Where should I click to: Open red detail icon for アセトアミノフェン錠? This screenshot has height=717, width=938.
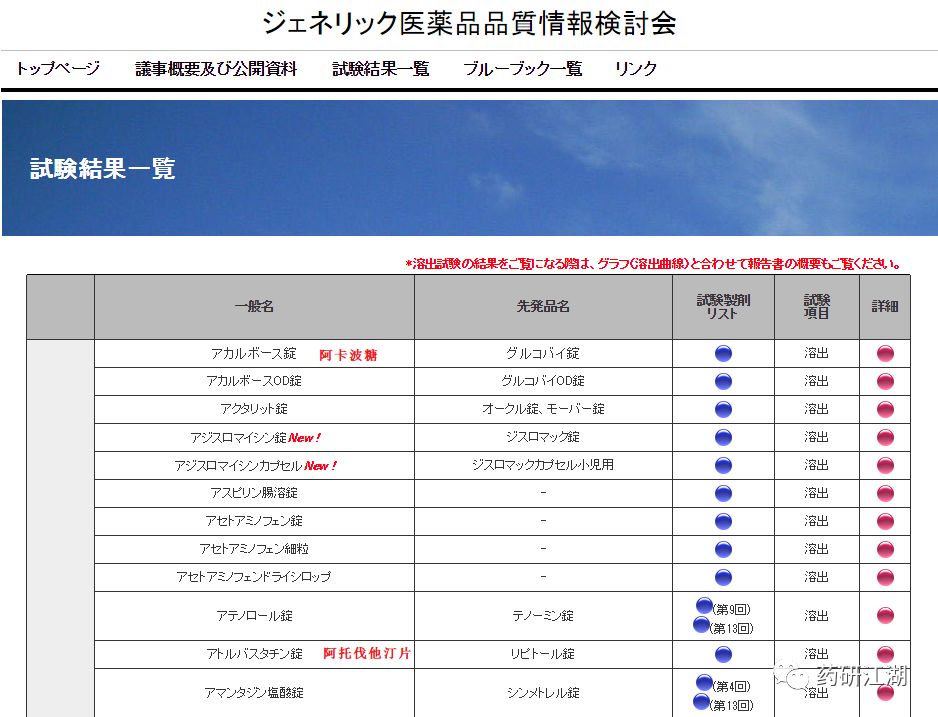pyautogui.click(x=885, y=521)
